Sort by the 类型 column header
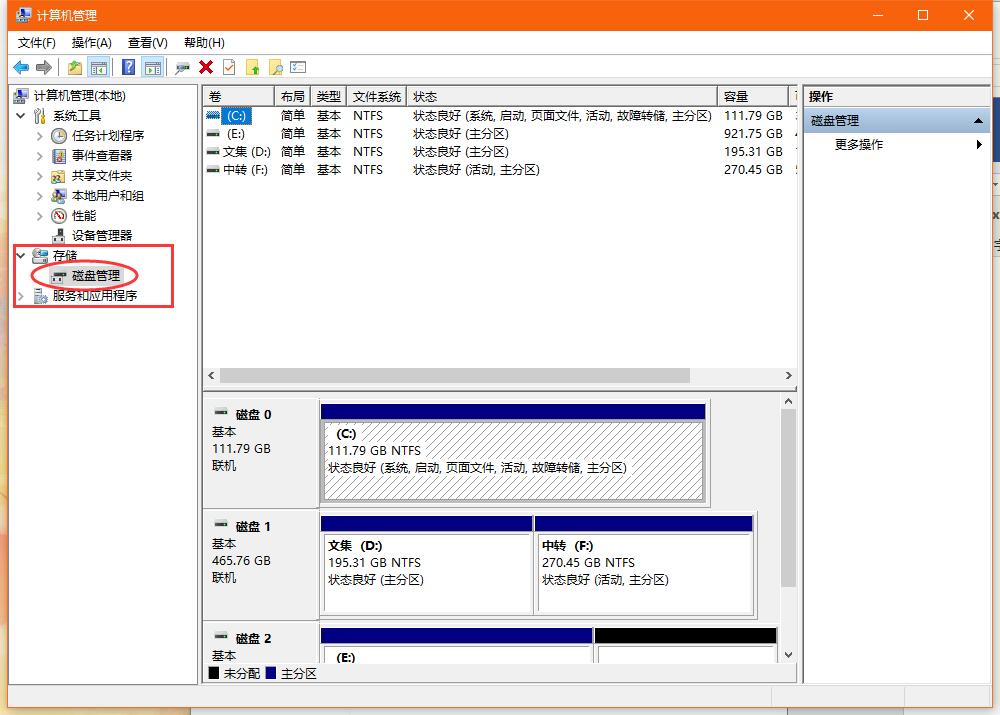Viewport: 1000px width, 715px height. [329, 96]
